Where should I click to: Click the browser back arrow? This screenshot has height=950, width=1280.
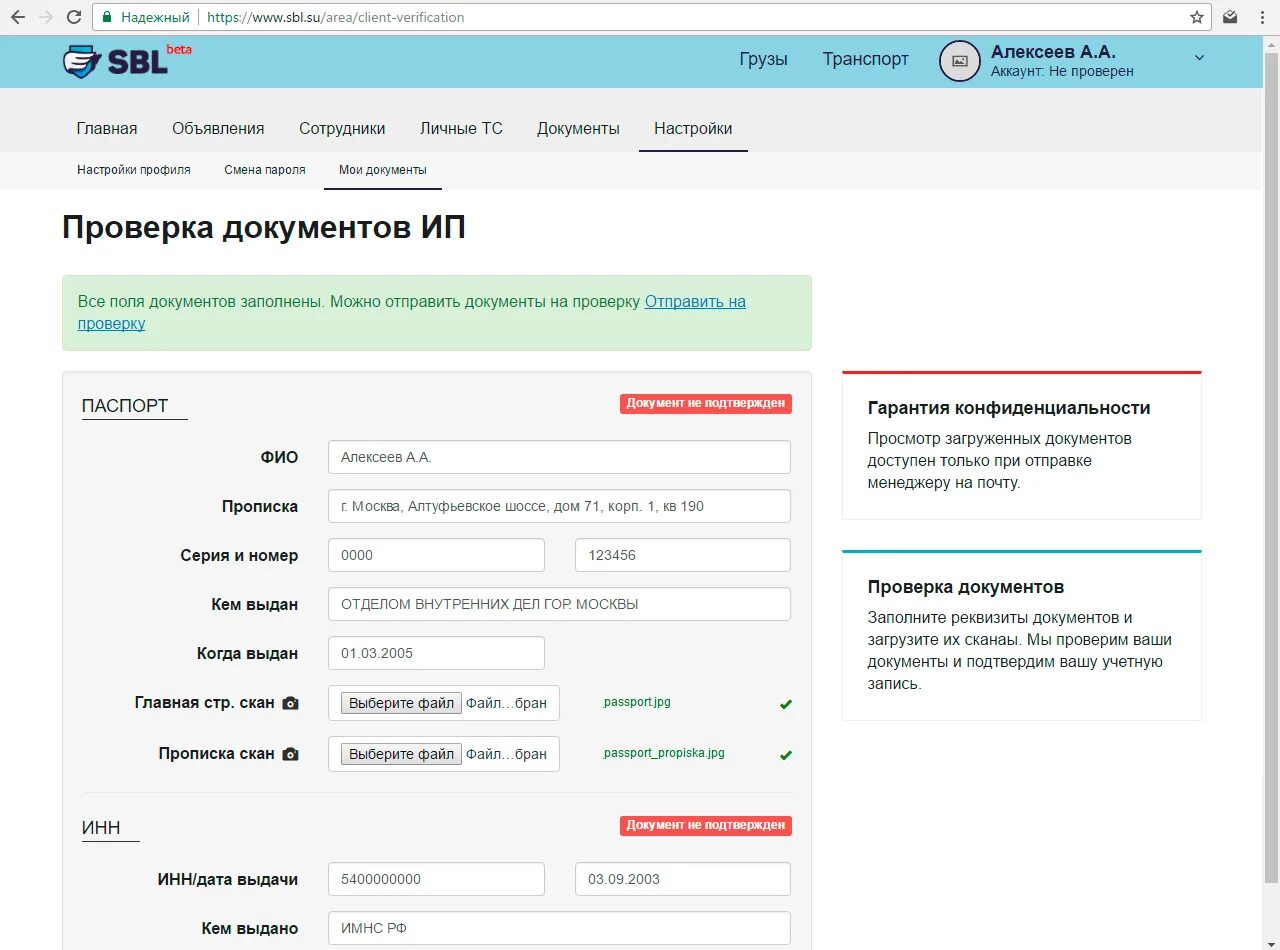point(17,17)
